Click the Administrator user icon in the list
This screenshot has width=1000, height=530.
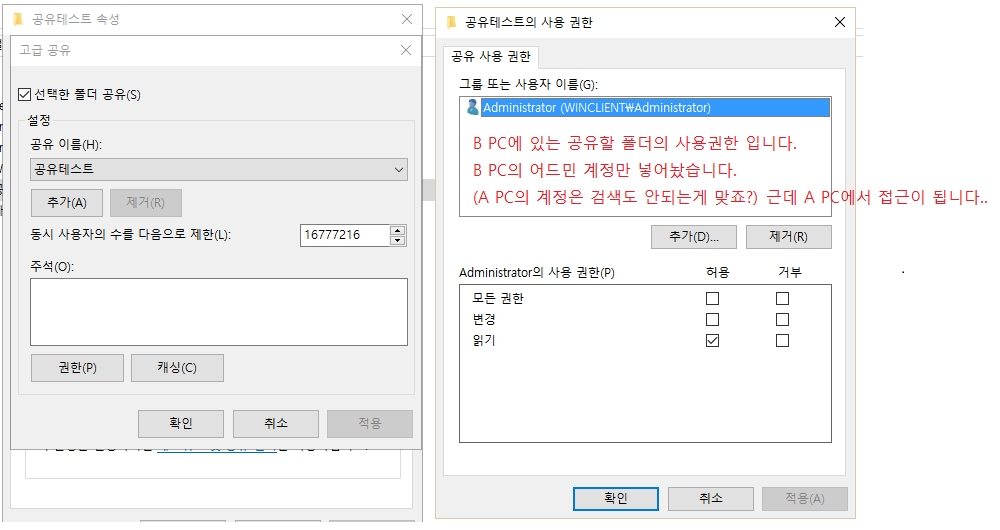pyautogui.click(x=473, y=108)
